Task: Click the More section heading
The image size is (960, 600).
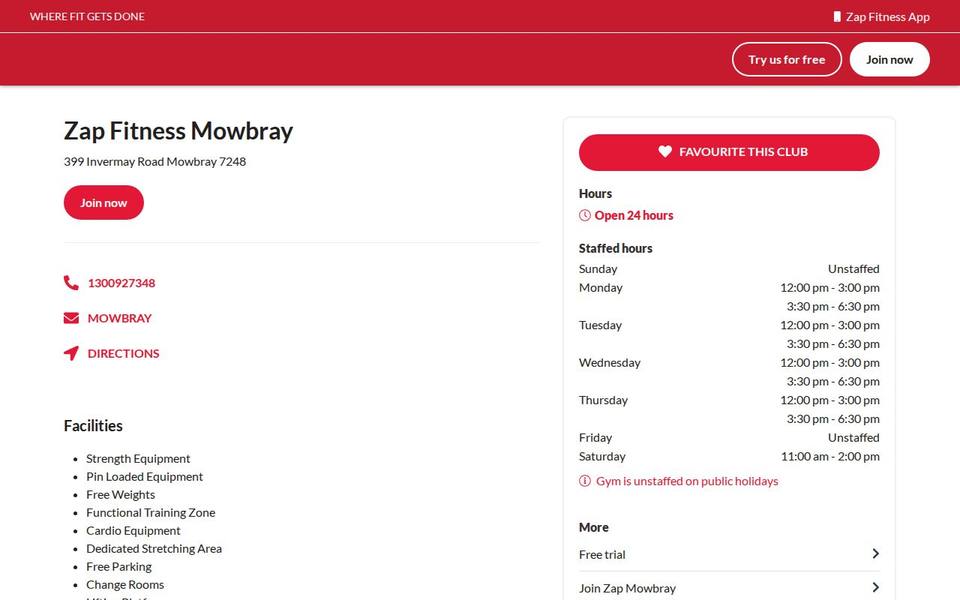Action: (594, 527)
